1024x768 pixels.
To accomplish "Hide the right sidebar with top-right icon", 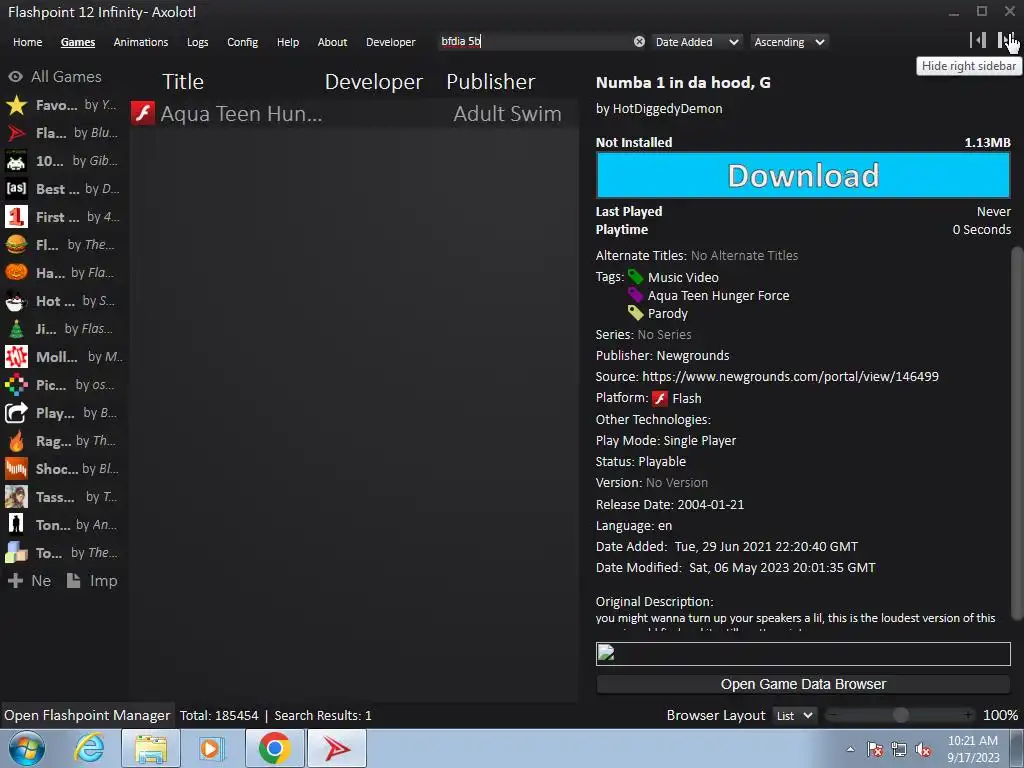I will click(1006, 40).
